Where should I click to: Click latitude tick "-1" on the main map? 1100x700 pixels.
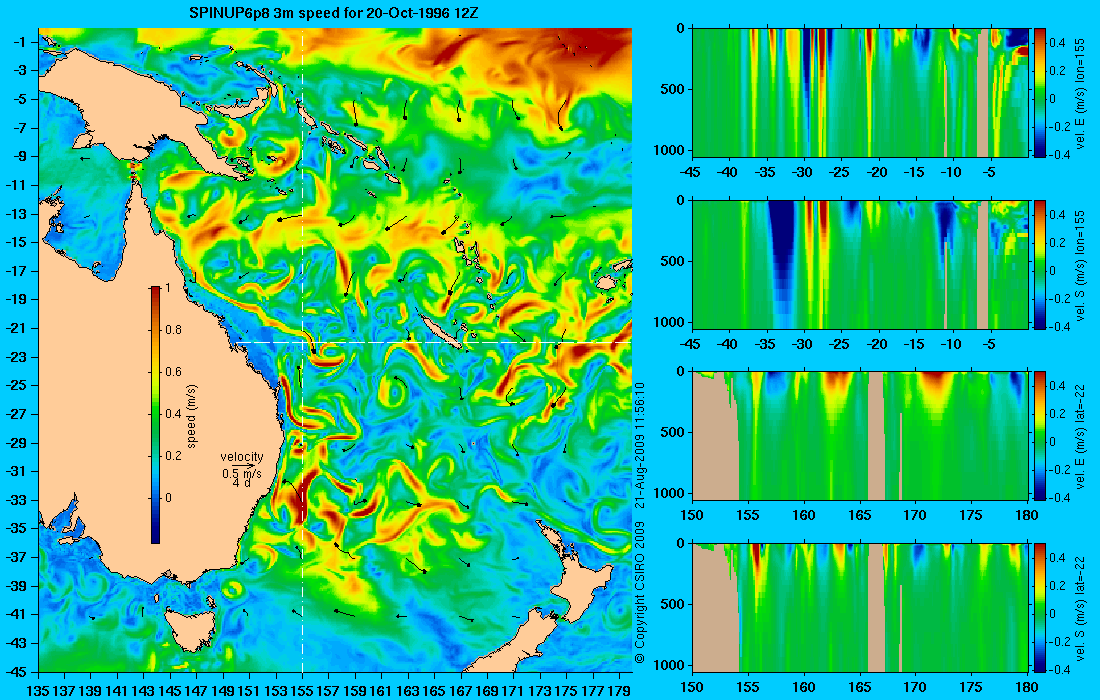[x=22, y=42]
